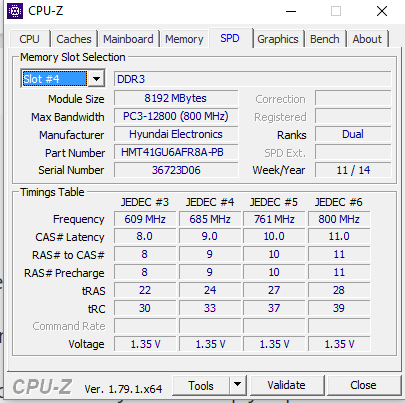The image size is (405, 403).
Task: Click the empty Registered field
Action: (353, 116)
